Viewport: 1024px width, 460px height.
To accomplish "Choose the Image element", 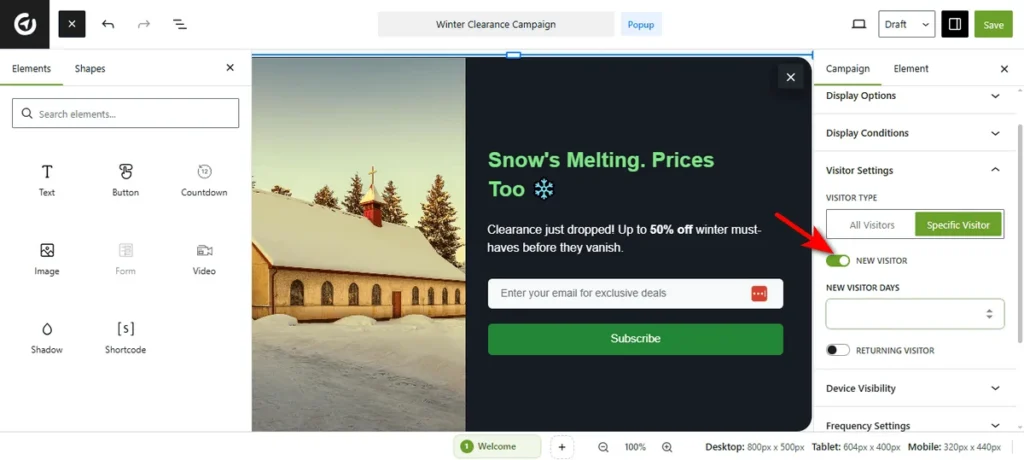I will pyautogui.click(x=47, y=259).
